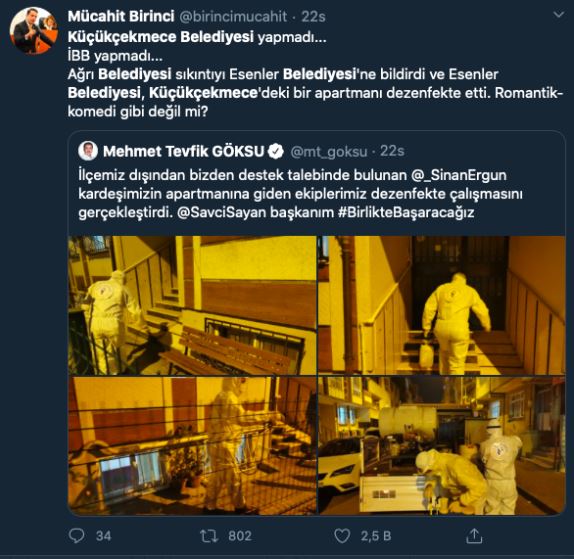
Task: Open the #BirlikteBaşaracağız hashtag
Action: tap(406, 212)
